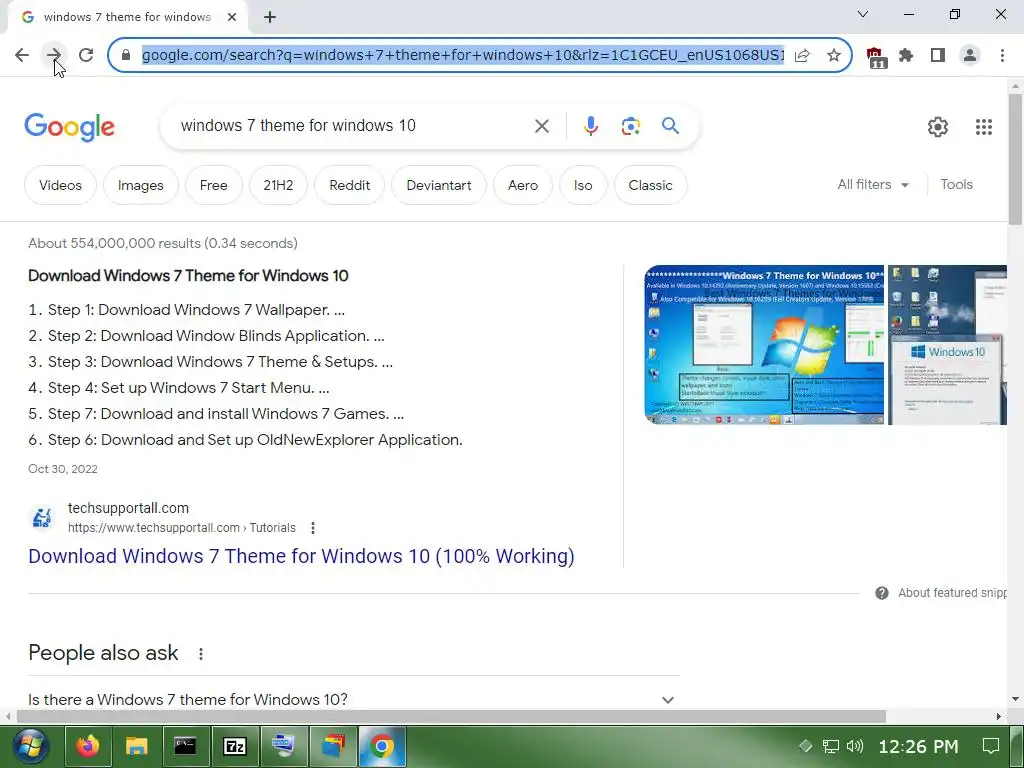Launch Firefox from taskbar
The image size is (1024, 768).
pyautogui.click(x=88, y=746)
